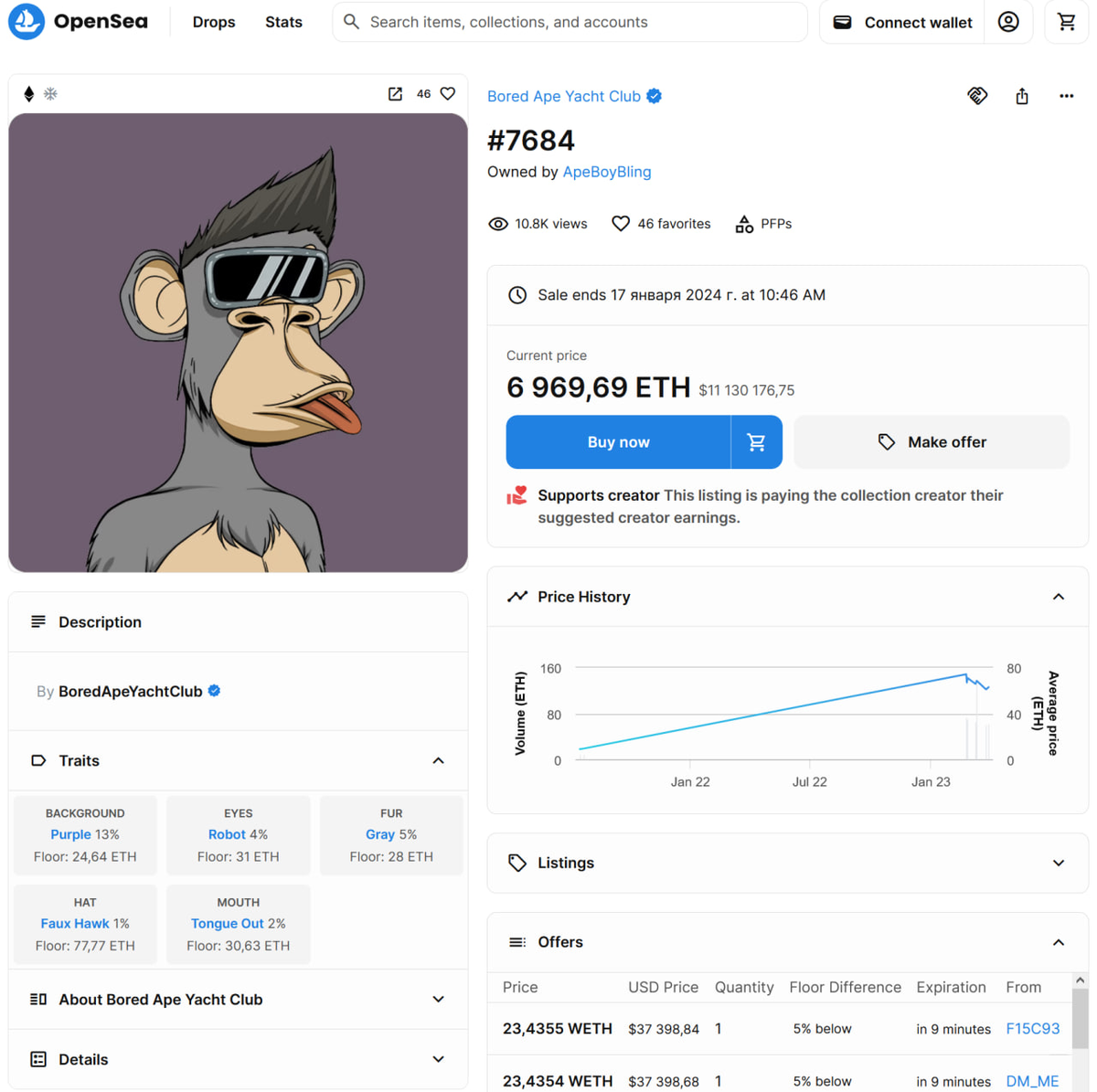This screenshot has width=1097, height=1092.
Task: Open the Drops menu
Action: click(214, 22)
